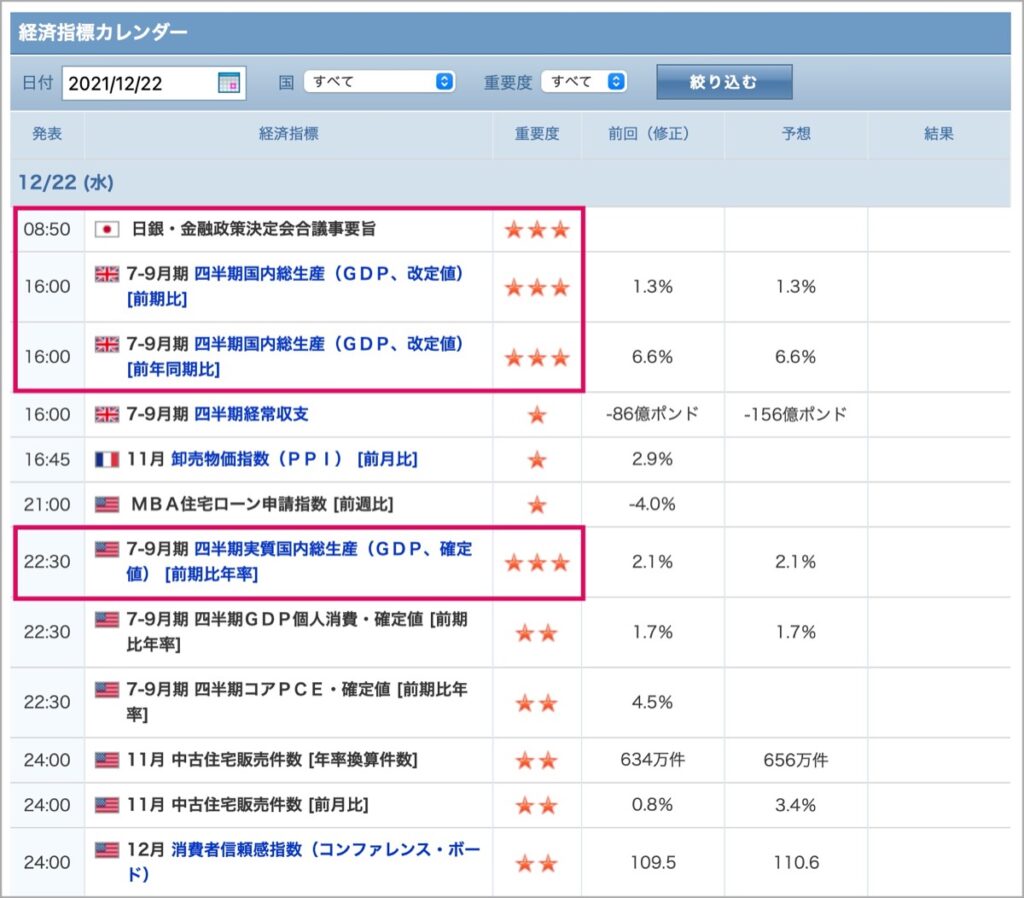Click the 重要度 column header

pyautogui.click(x=537, y=134)
